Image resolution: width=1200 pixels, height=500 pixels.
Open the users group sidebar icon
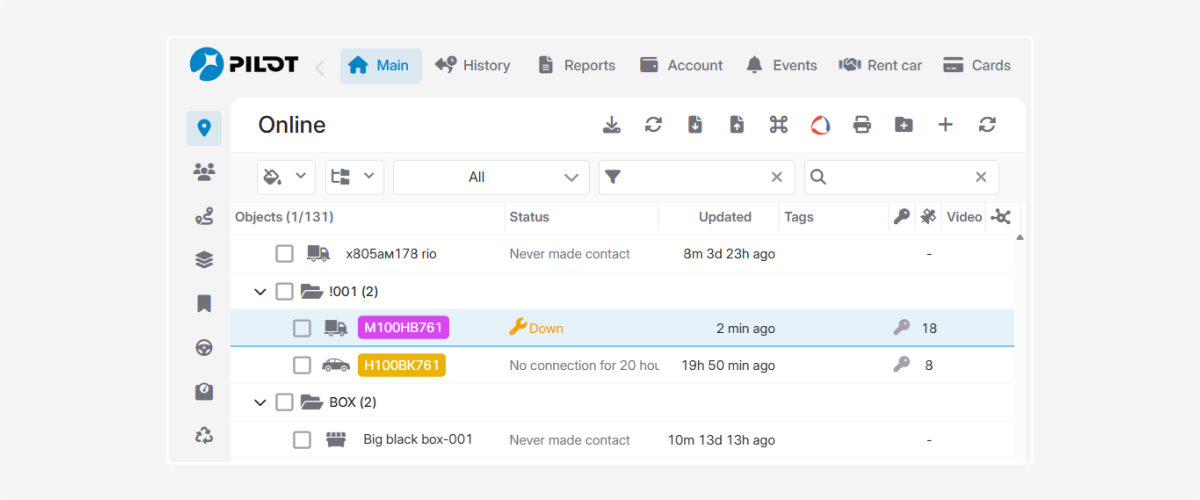[x=204, y=172]
